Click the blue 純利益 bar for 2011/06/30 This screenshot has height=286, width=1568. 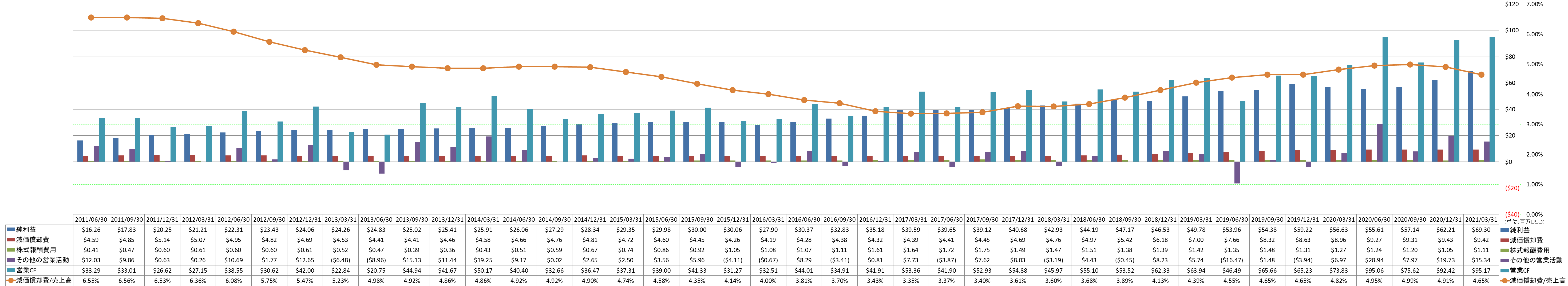pos(80,151)
